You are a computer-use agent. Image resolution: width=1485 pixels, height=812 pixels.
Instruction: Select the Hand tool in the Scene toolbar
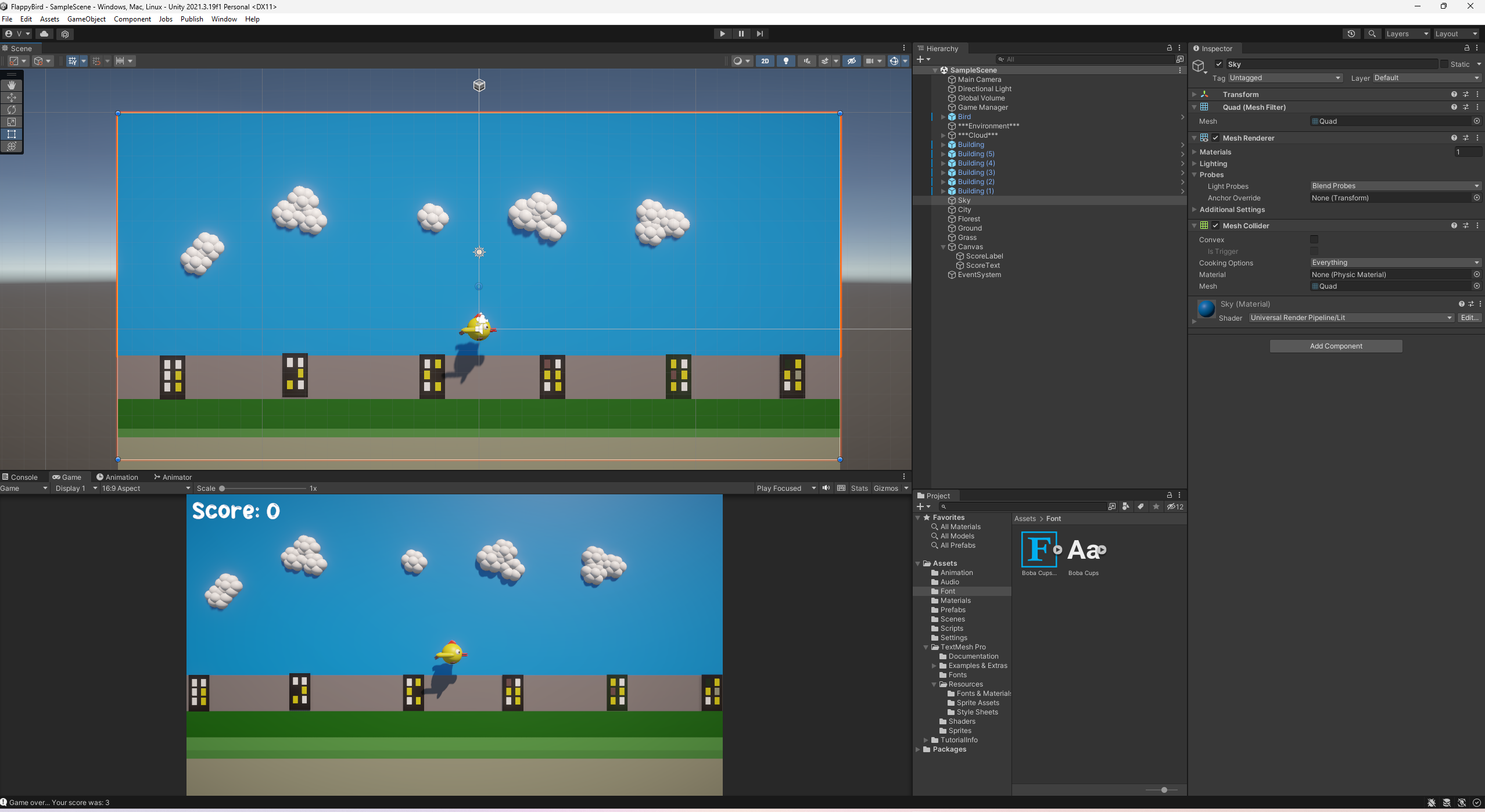[12, 84]
